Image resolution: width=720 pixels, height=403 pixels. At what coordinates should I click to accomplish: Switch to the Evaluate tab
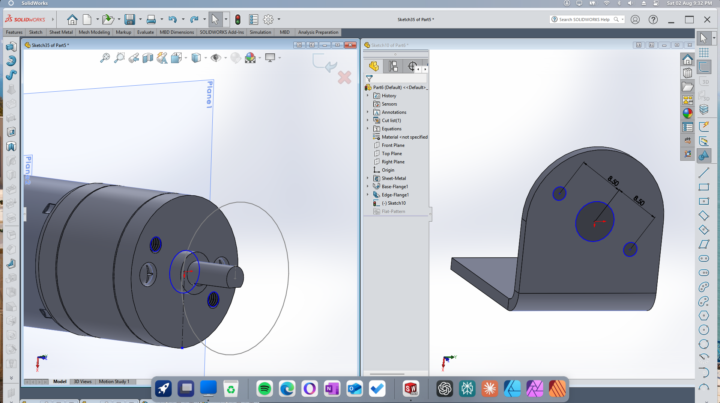[145, 32]
